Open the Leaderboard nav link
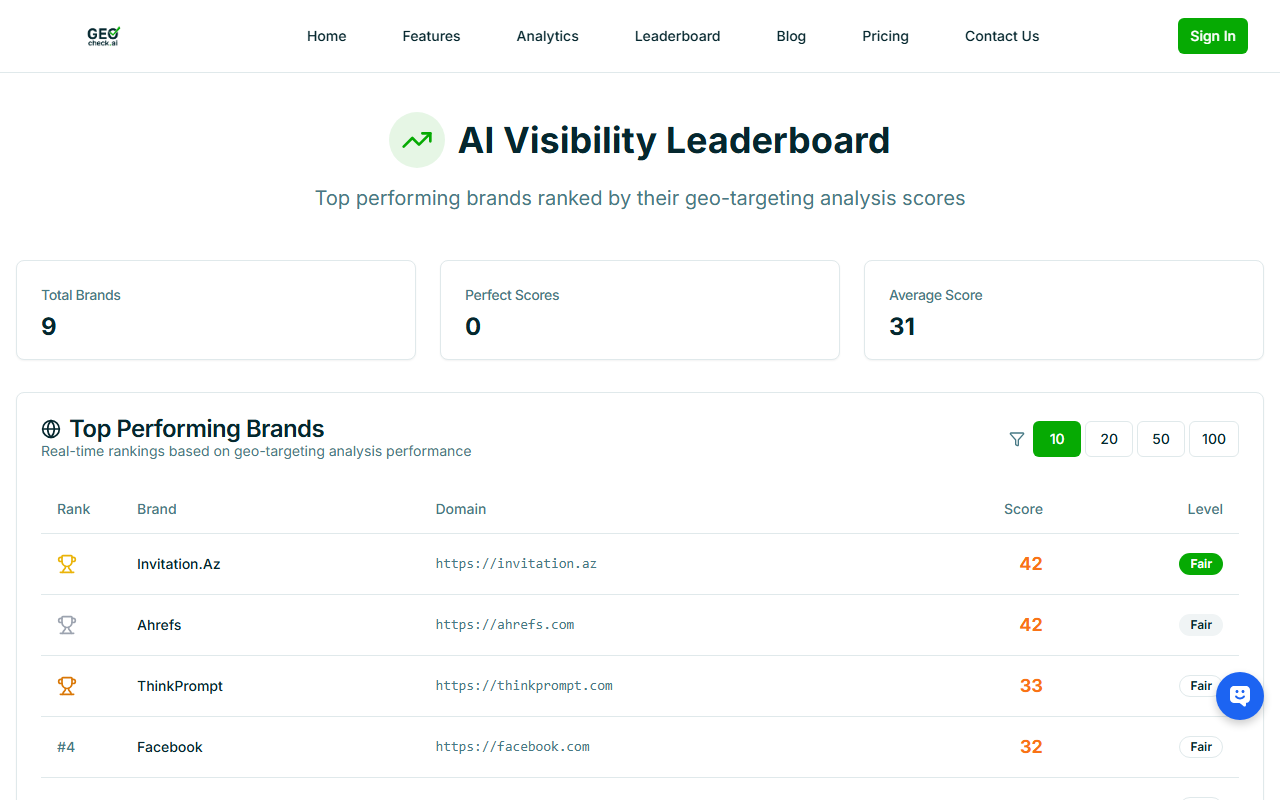 (678, 36)
